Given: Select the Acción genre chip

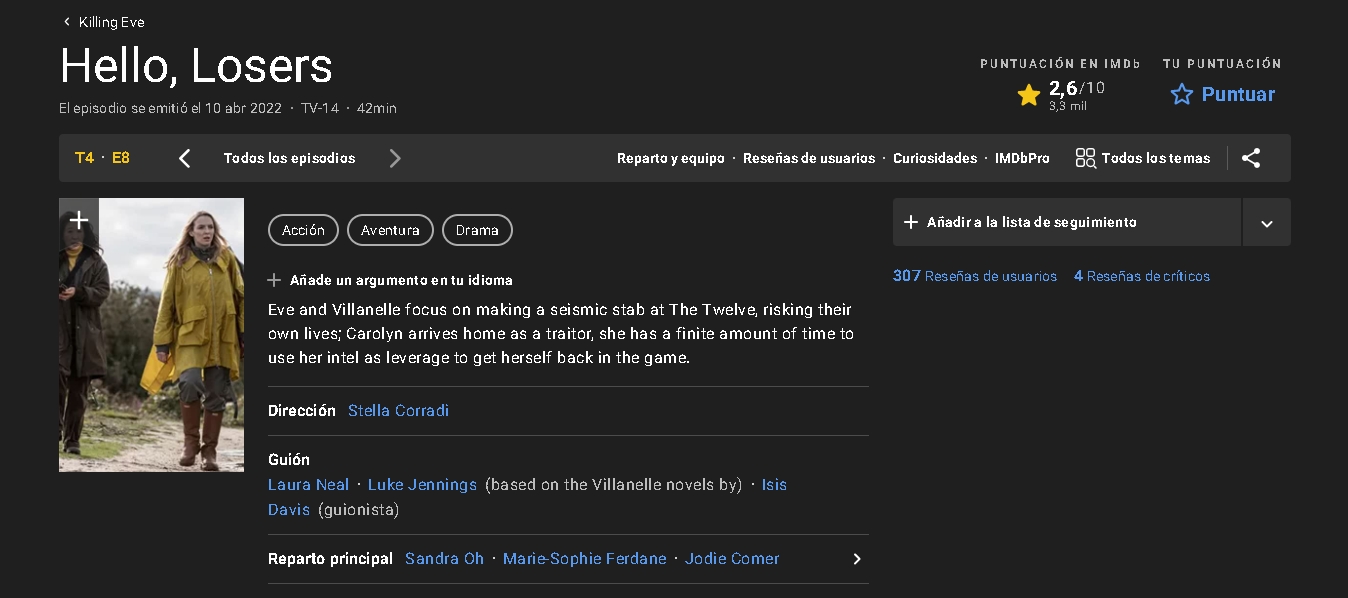Looking at the screenshot, I should coord(303,230).
